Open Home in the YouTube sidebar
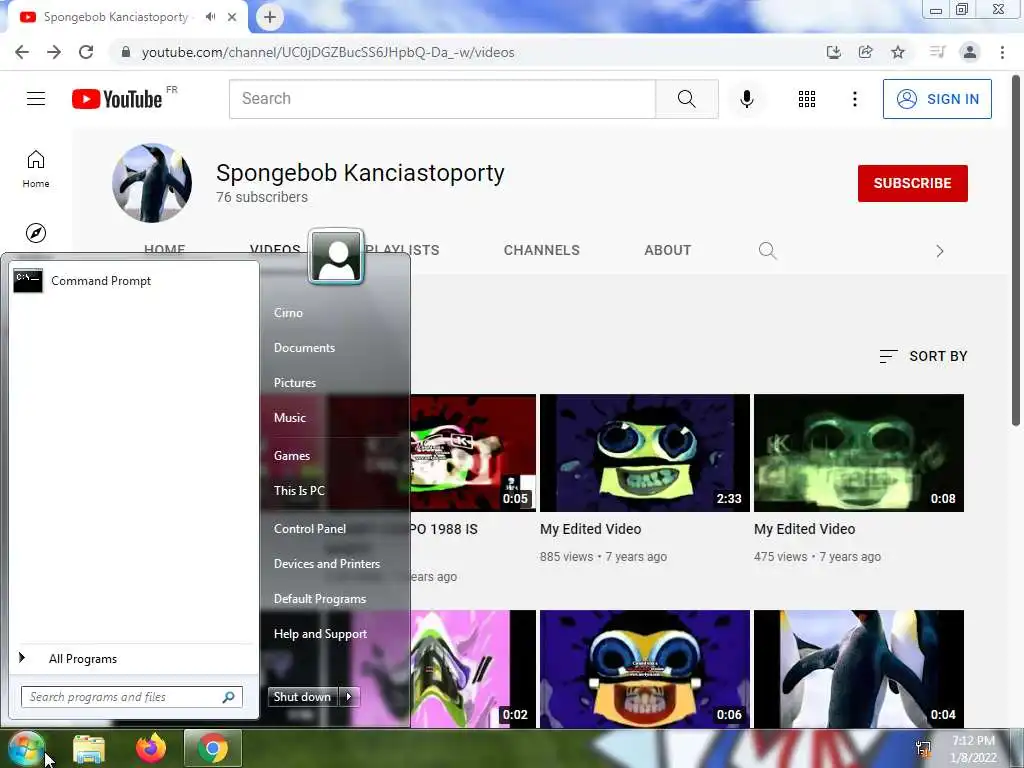1024x768 pixels. (36, 168)
